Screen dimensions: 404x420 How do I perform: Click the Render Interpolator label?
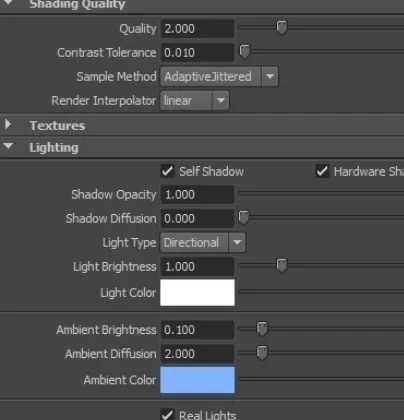click(104, 101)
